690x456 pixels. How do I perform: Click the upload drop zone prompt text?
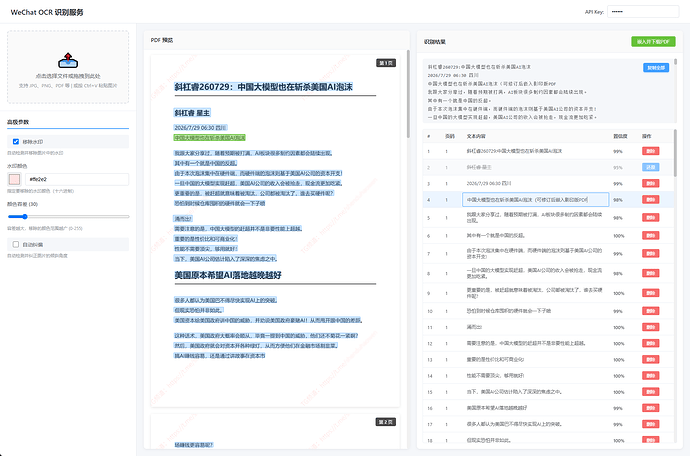[68, 76]
